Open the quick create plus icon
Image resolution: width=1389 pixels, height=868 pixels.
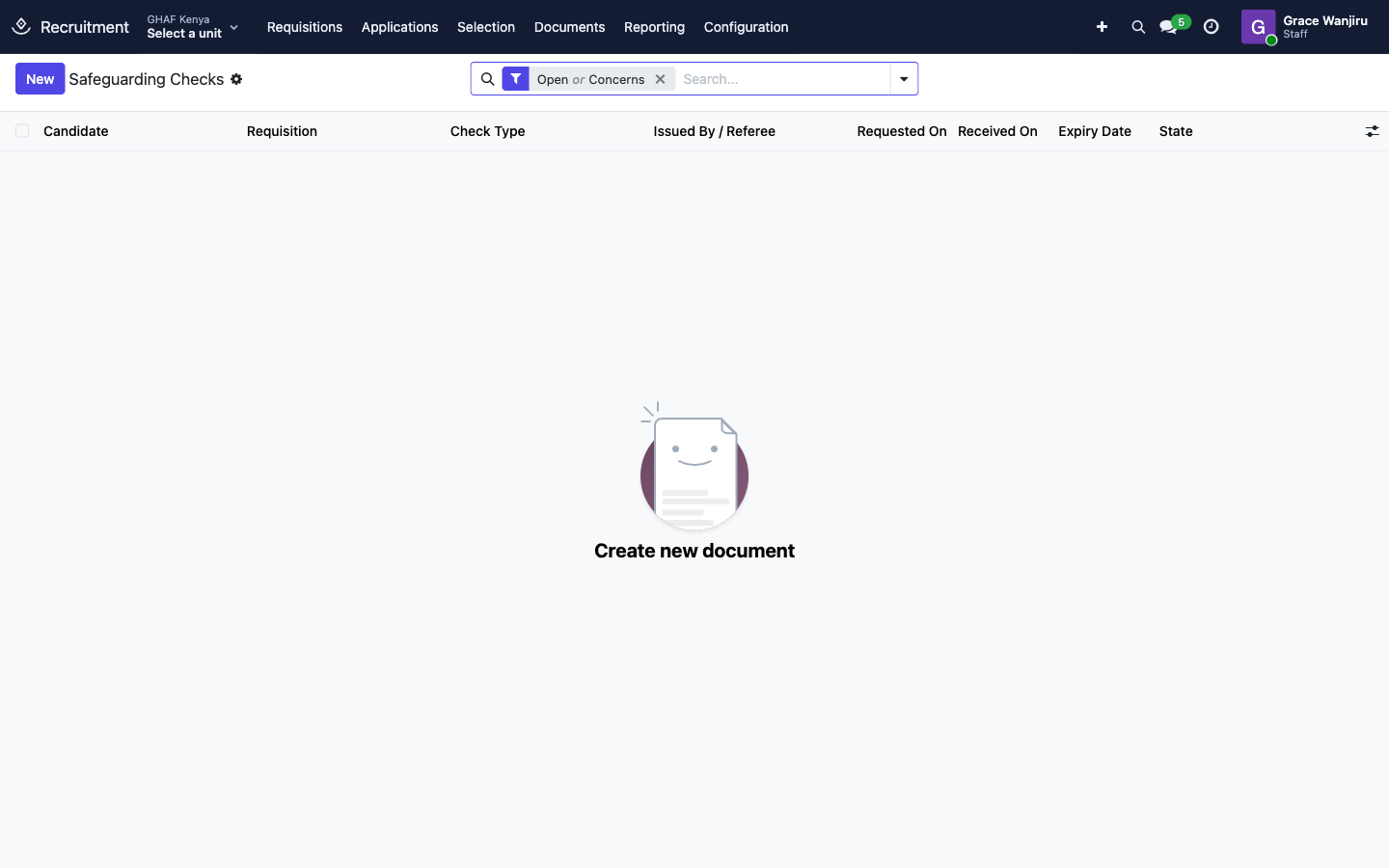point(1102,27)
